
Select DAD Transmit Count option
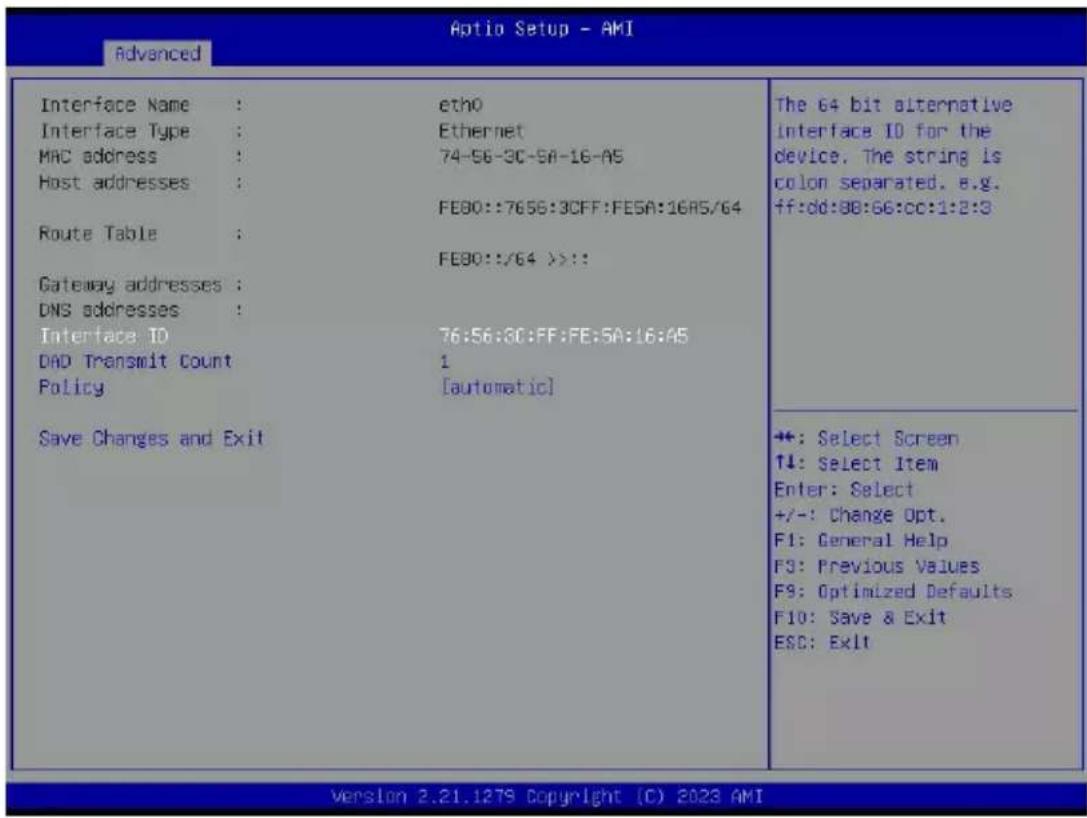pyautogui.click(x=135, y=361)
